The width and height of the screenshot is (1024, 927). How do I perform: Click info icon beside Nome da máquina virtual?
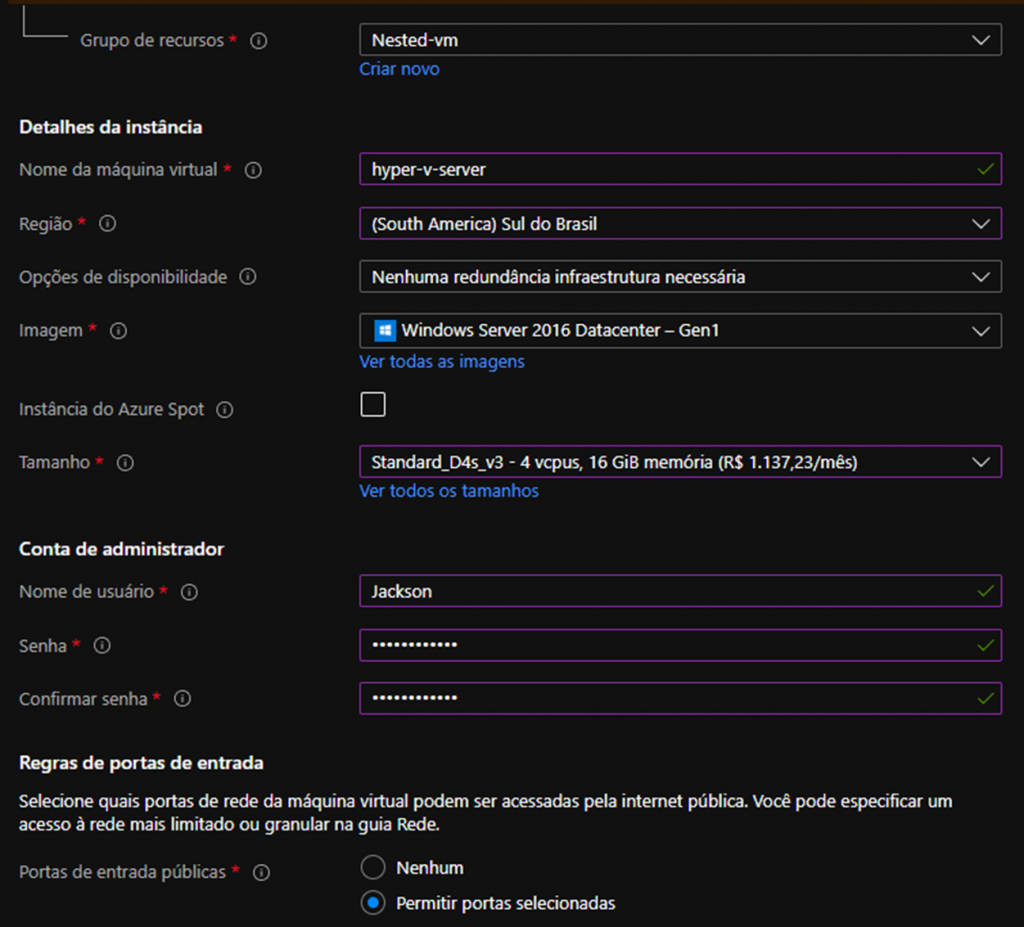253,170
